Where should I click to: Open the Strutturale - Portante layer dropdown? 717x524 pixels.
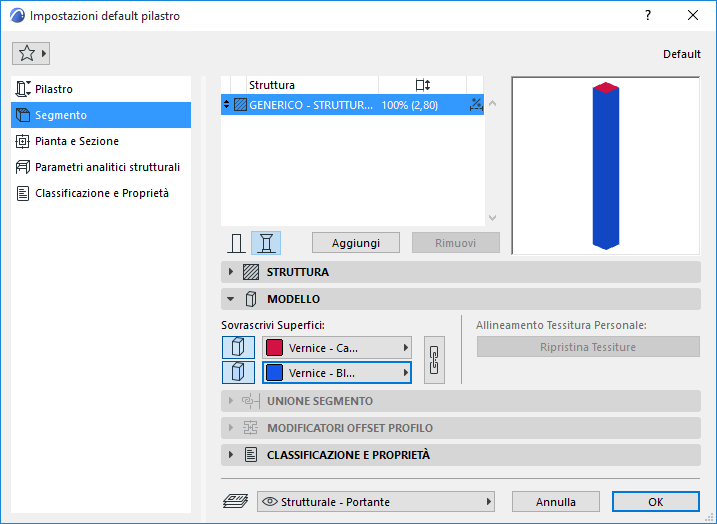pos(376,502)
